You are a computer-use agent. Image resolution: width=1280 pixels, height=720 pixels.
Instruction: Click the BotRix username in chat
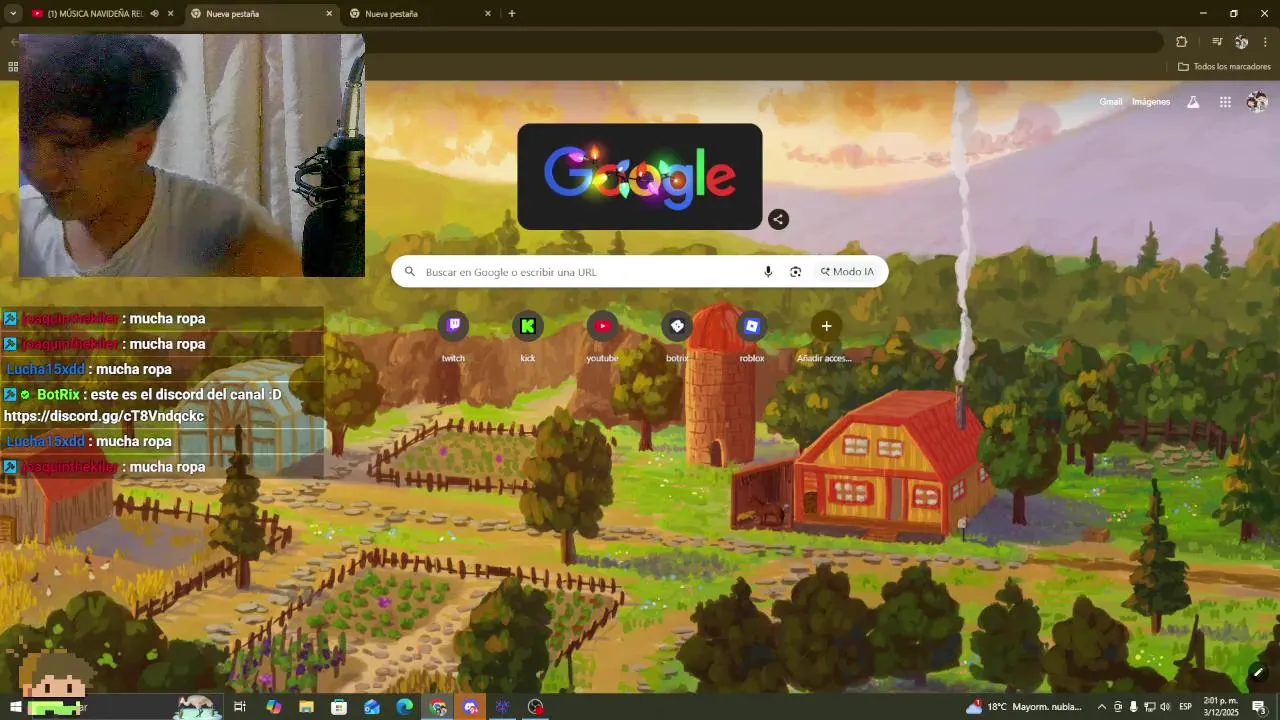[58, 394]
